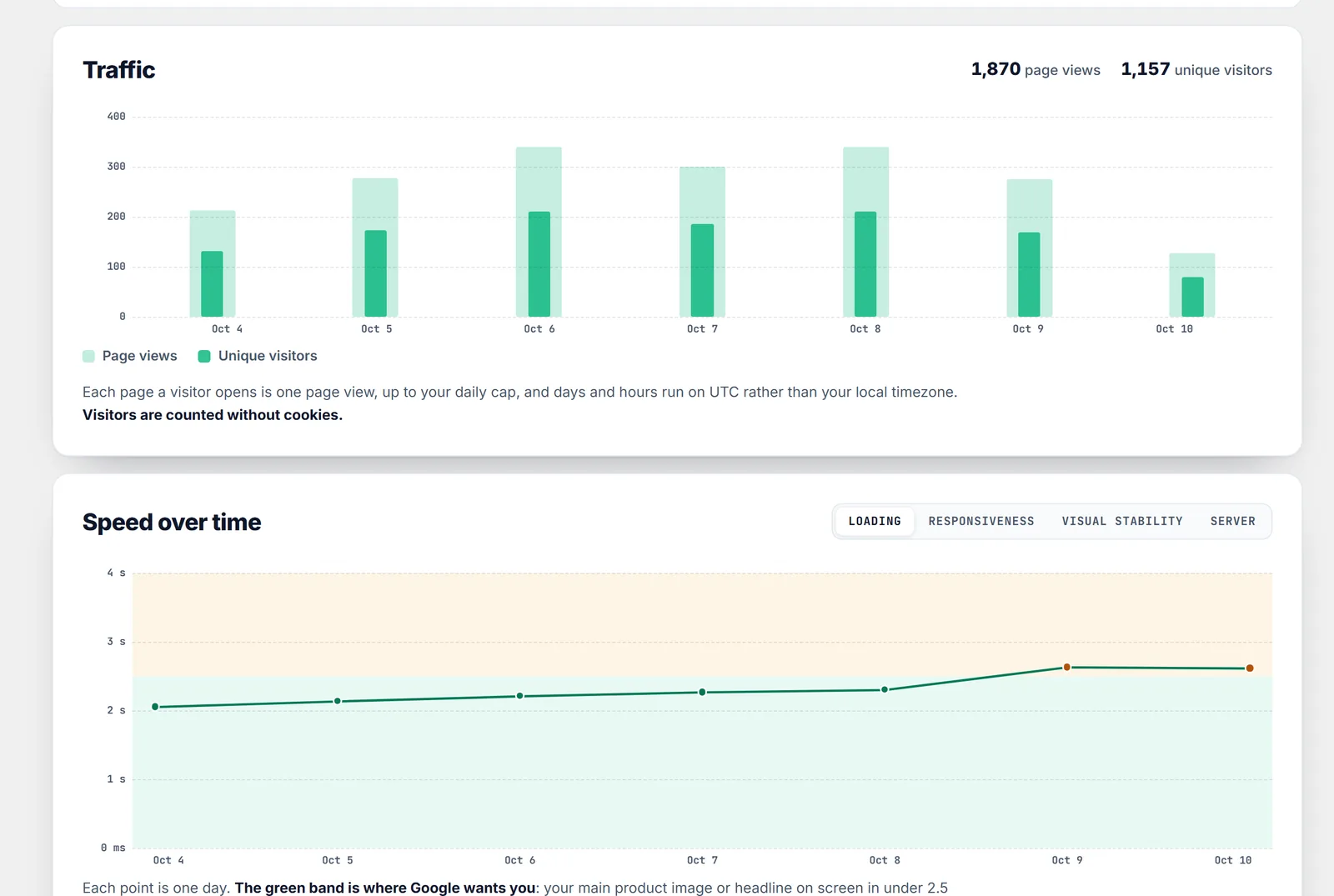The height and width of the screenshot is (896, 1334).
Task: Click the Oct 5 point on speed line
Action: 338,701
